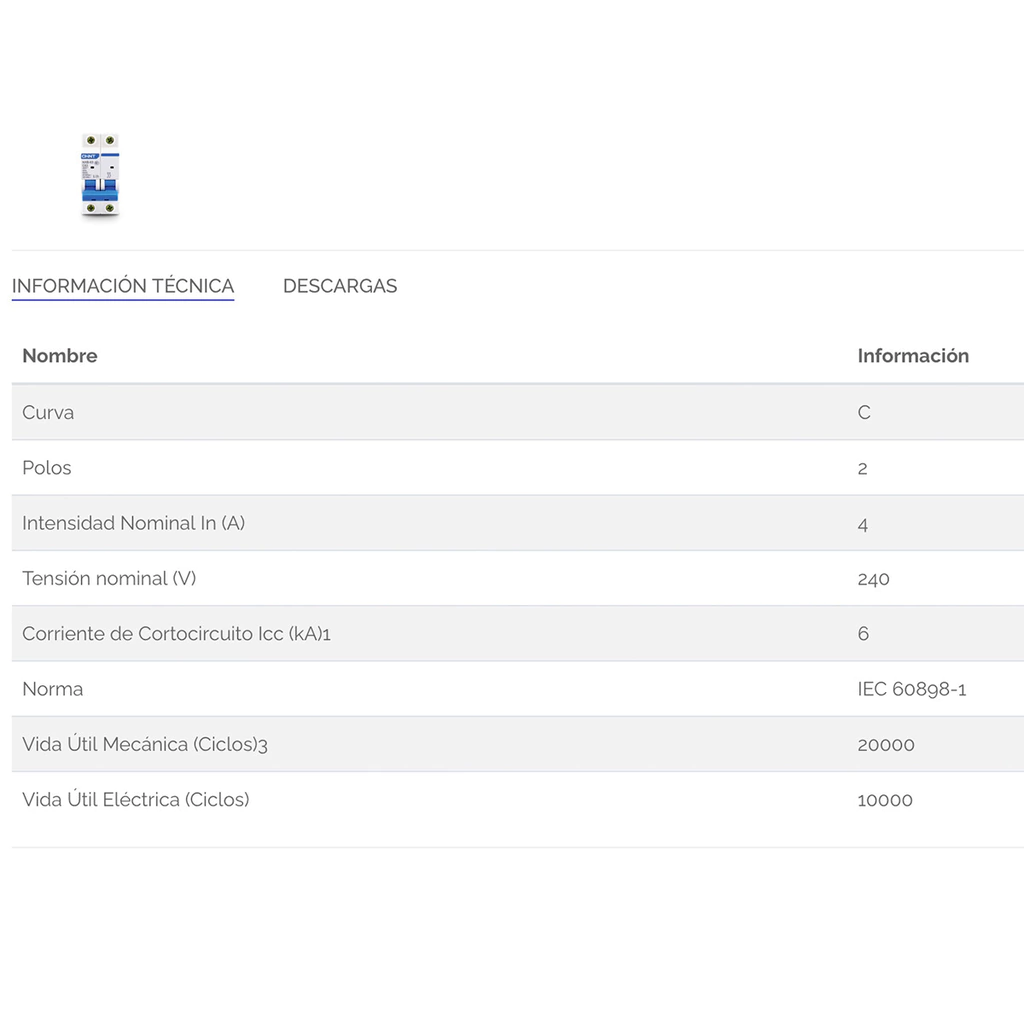Click the Intensidad Nominal value 4
This screenshot has height=1024, width=1024.
tap(863, 524)
